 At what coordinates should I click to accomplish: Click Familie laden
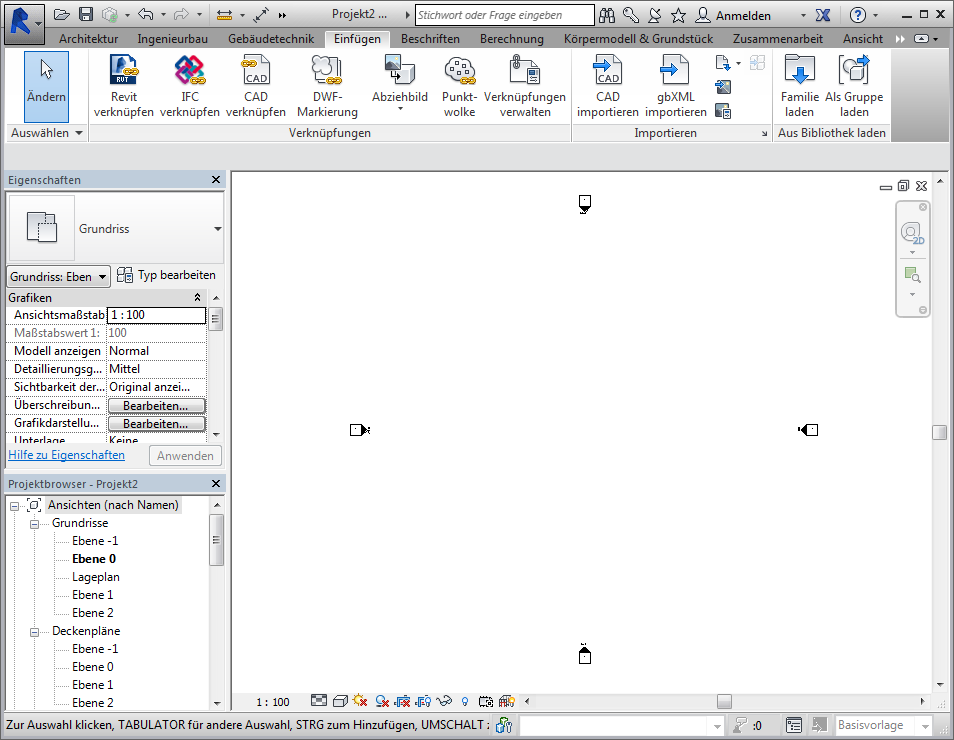point(799,86)
